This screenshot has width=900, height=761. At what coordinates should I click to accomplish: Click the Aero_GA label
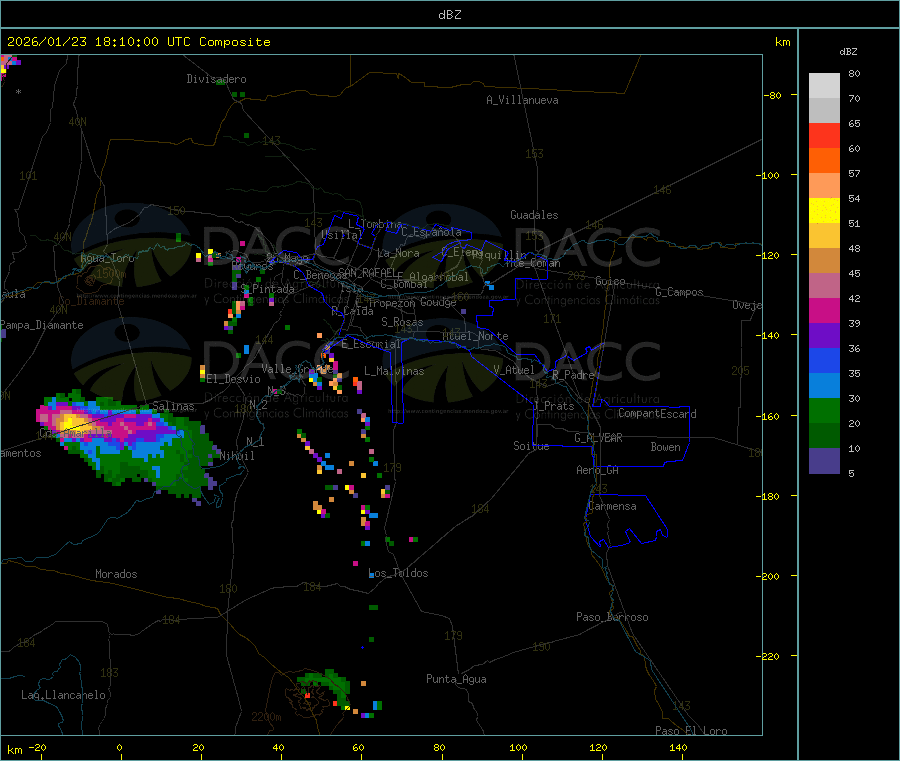point(597,470)
